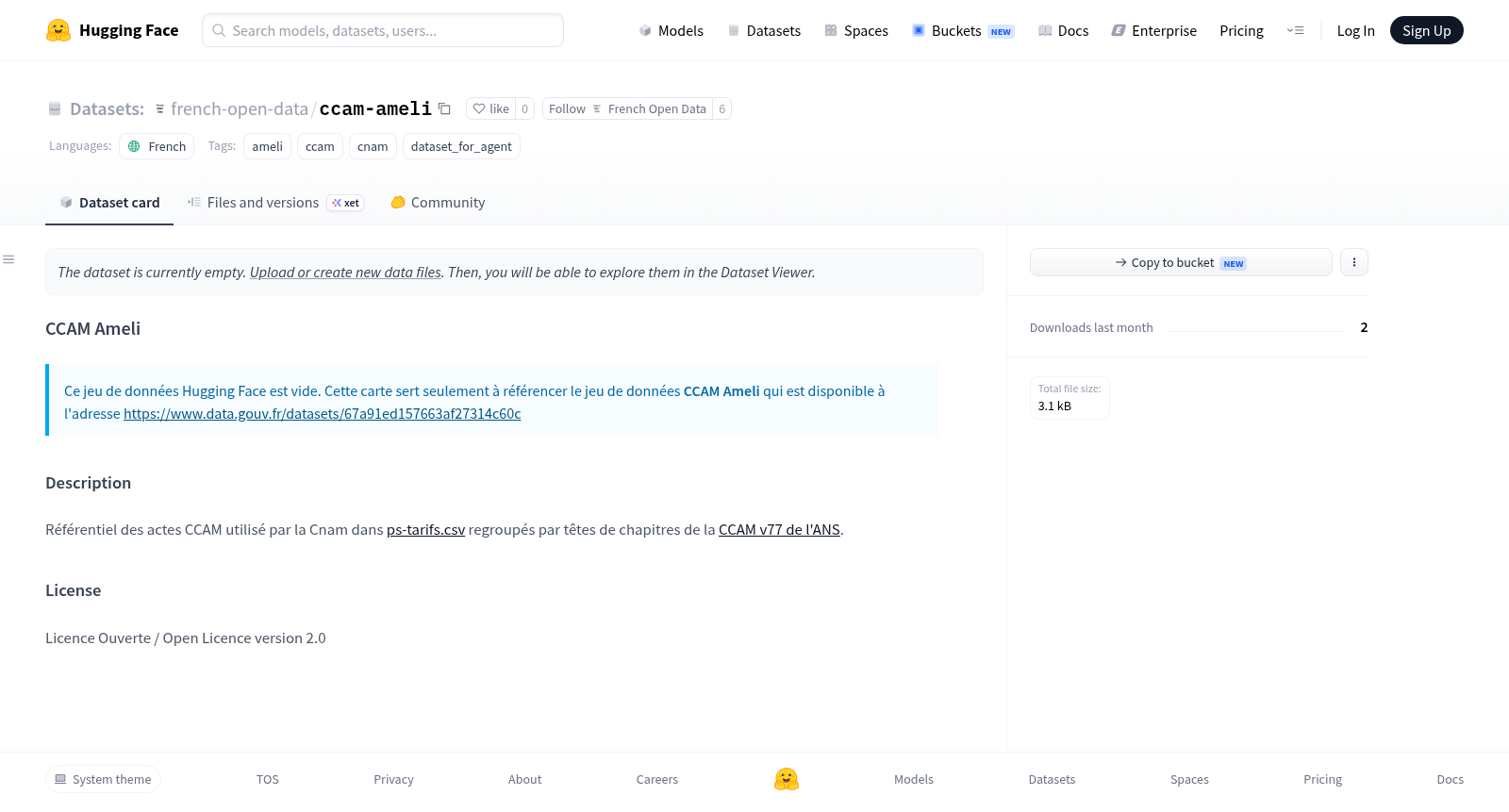The image size is (1509, 812).
Task: Open Models in top navigation
Action: (x=671, y=30)
